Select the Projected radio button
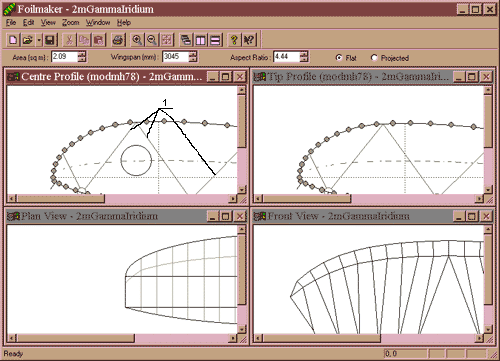 click(374, 58)
